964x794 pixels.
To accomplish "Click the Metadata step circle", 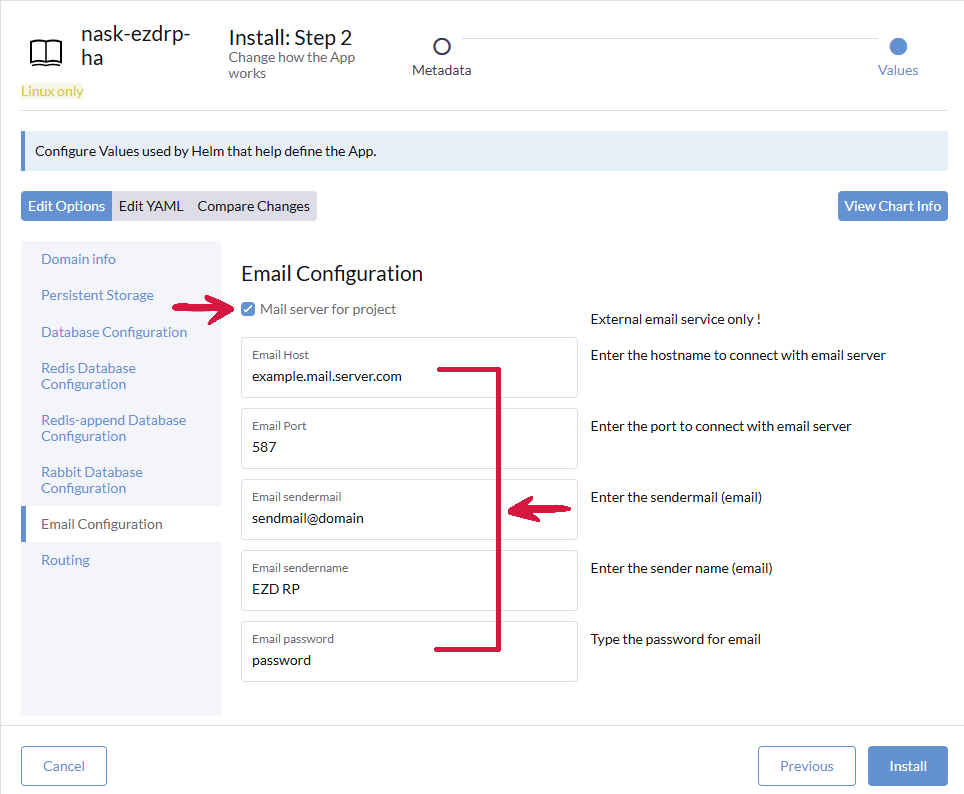I will pos(442,46).
